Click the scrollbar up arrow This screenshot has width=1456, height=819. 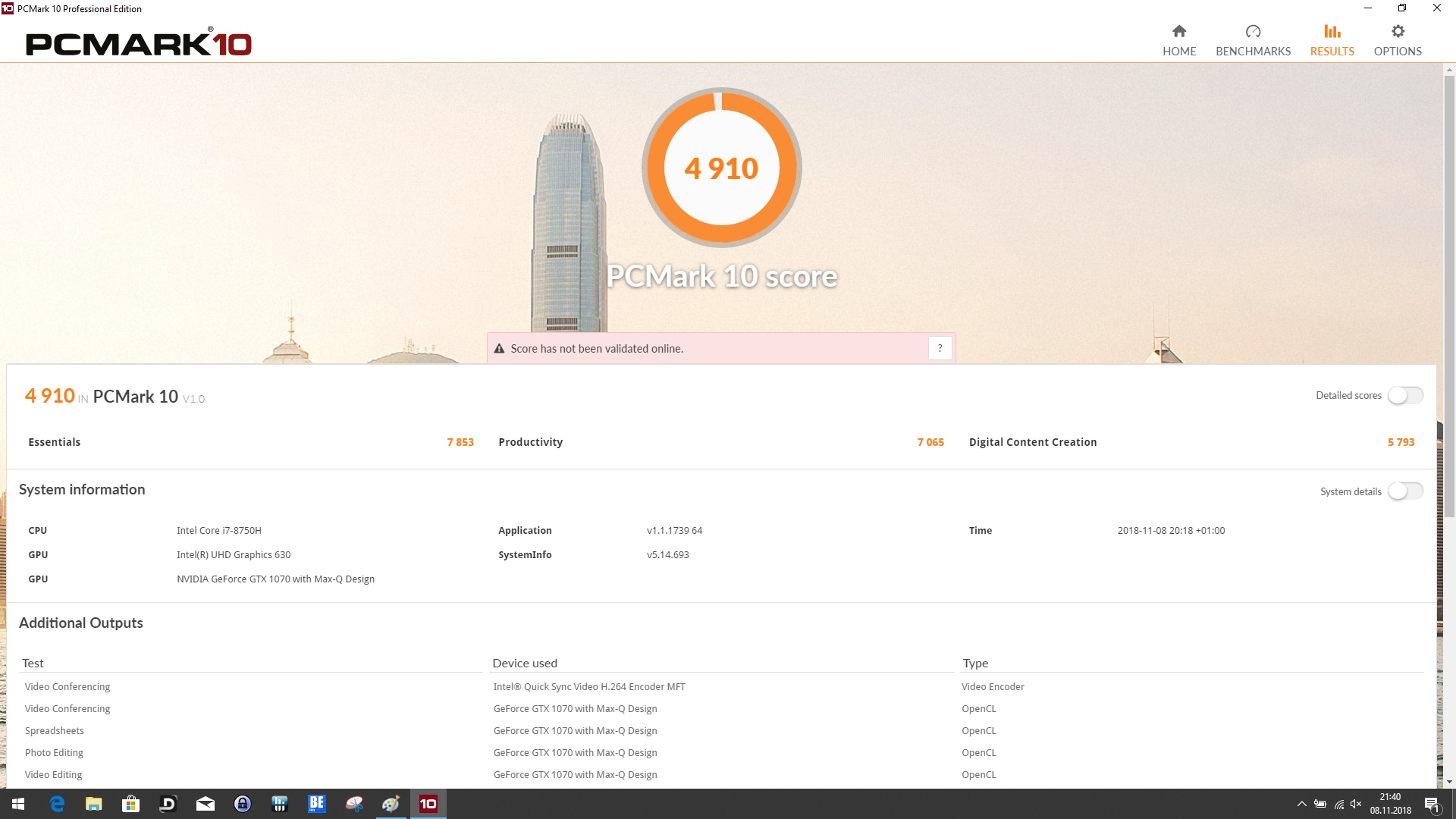[x=1449, y=70]
